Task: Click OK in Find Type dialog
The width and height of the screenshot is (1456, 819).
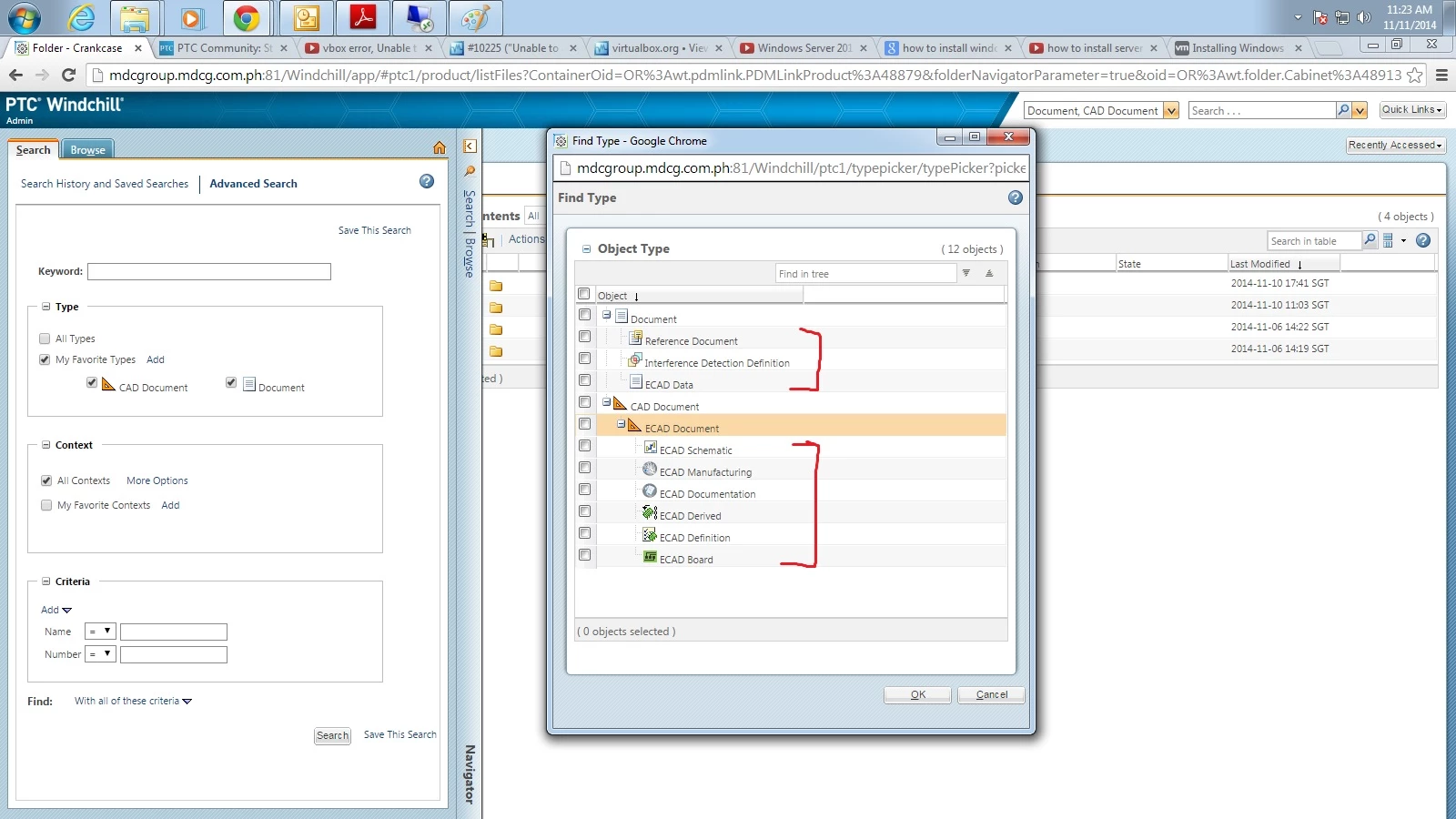Action: click(918, 694)
